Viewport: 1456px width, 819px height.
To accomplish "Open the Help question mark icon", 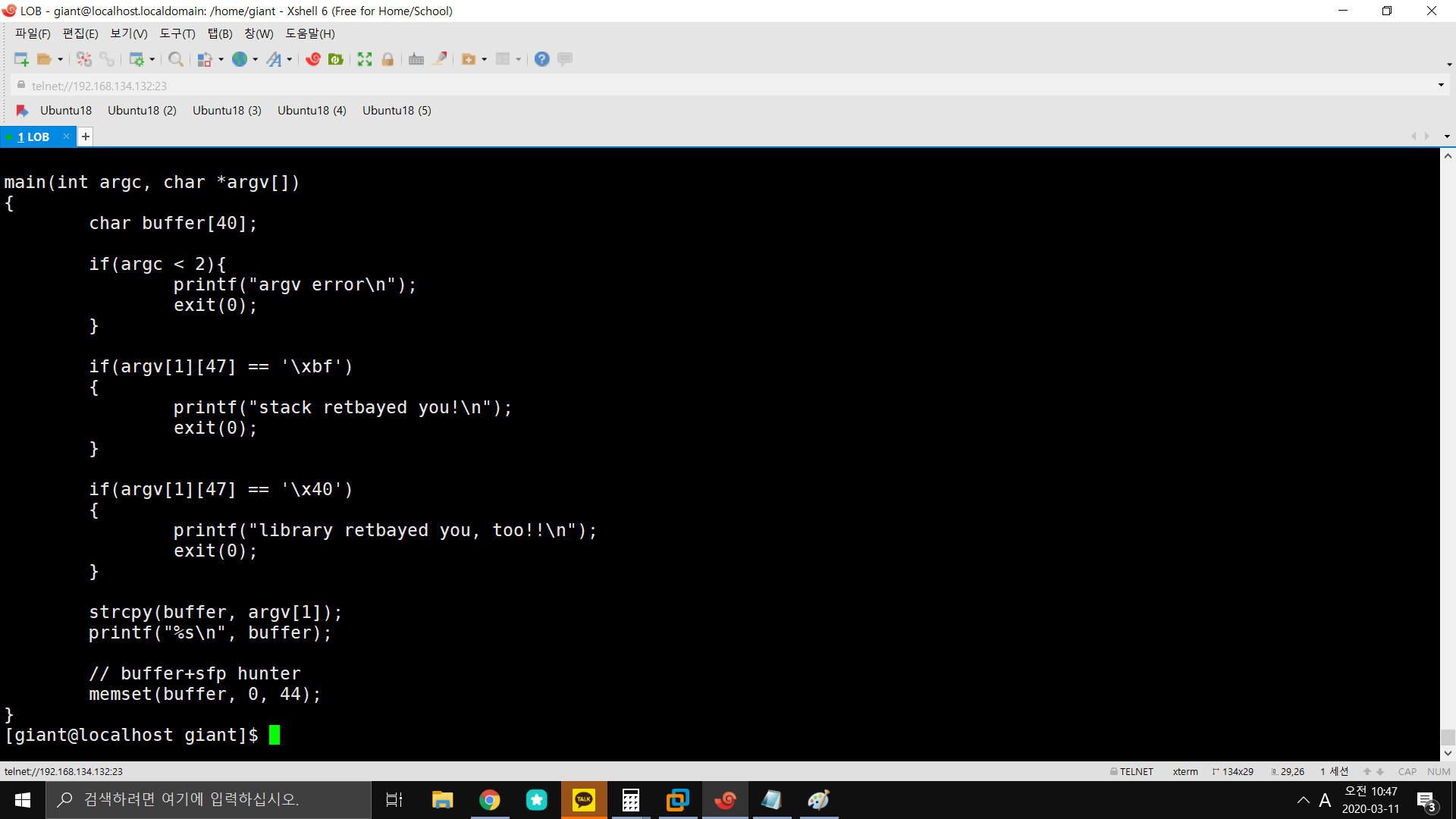I will 541,59.
